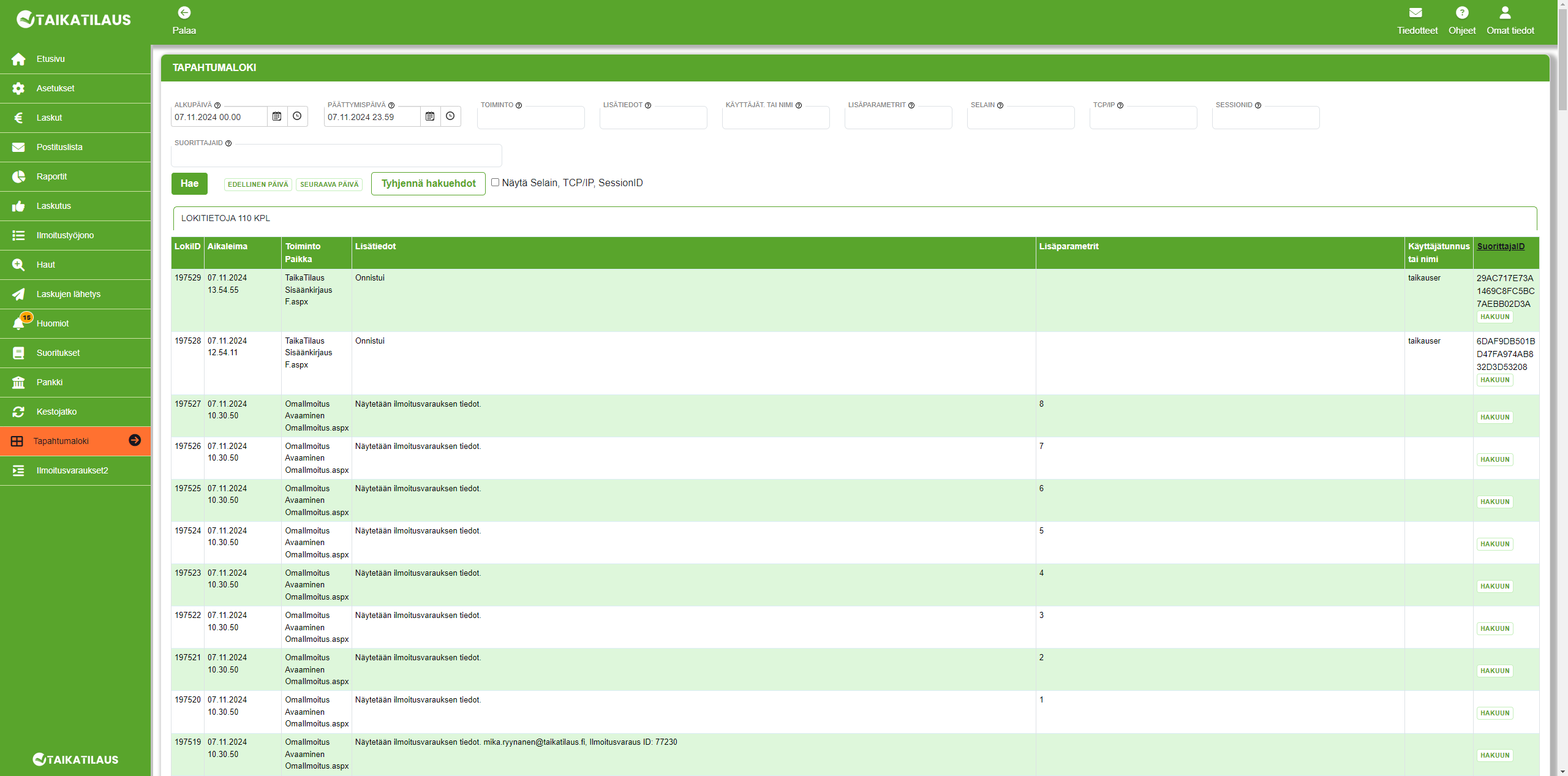The image size is (1568, 776).
Task: Open Laskut in the sidebar menu
Action: coord(75,118)
